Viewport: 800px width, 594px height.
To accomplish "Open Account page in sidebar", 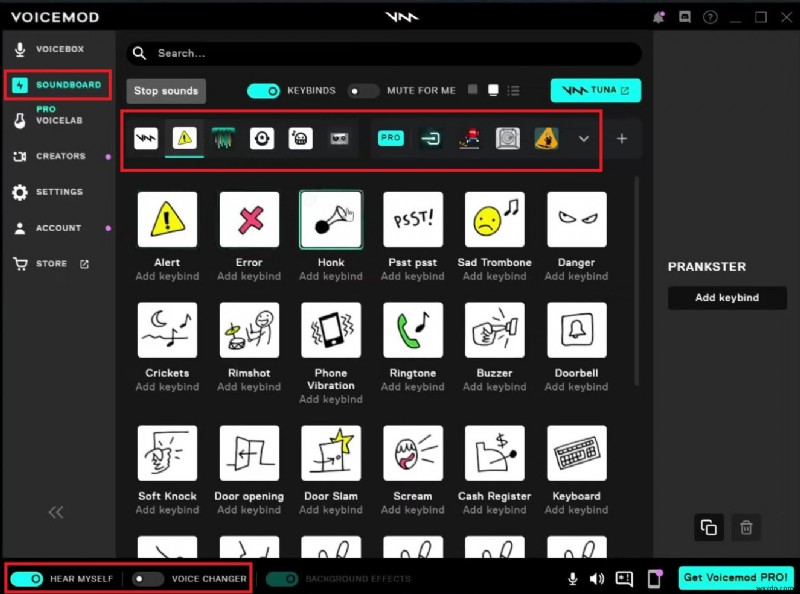I will (48, 228).
